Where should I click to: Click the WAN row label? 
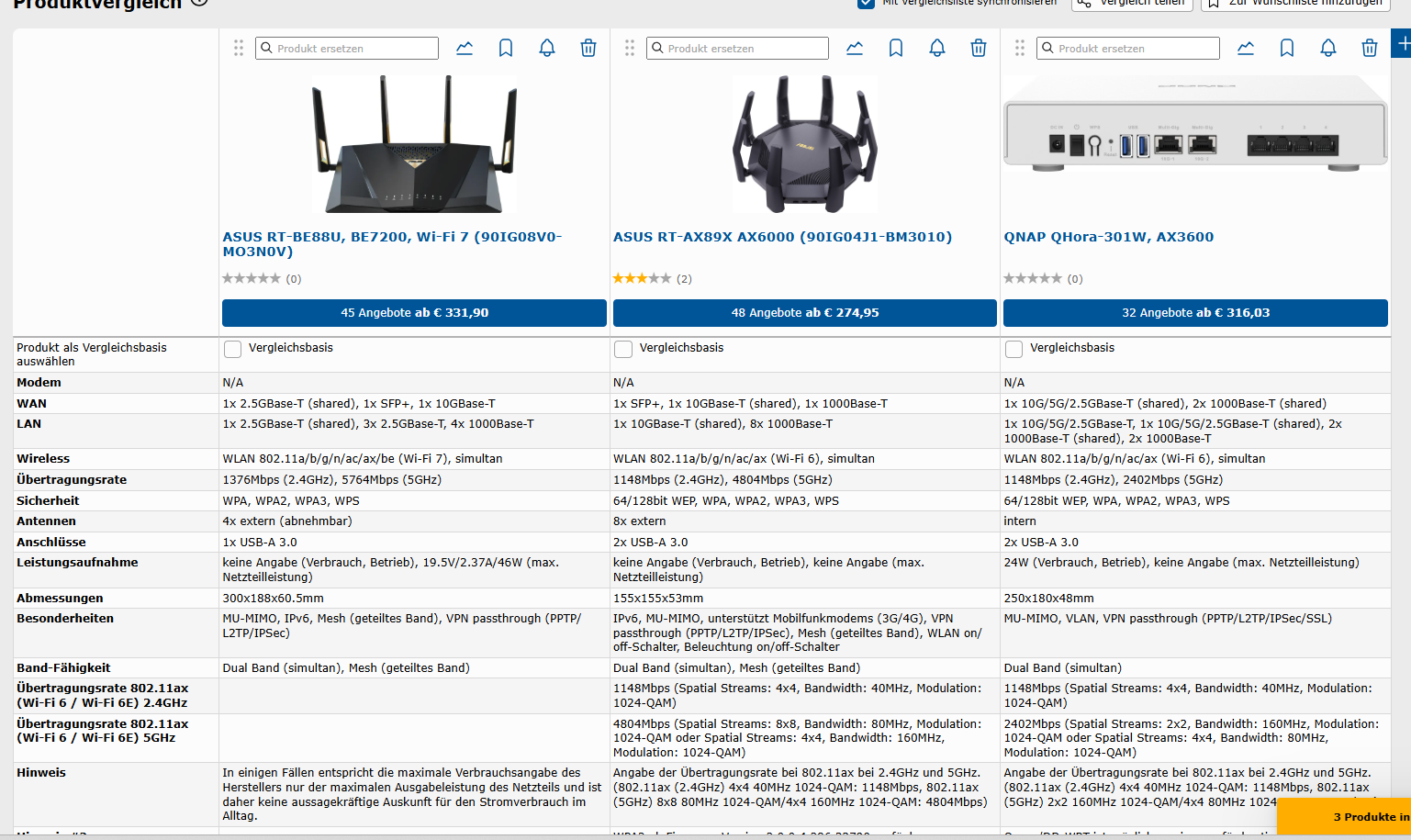31,404
